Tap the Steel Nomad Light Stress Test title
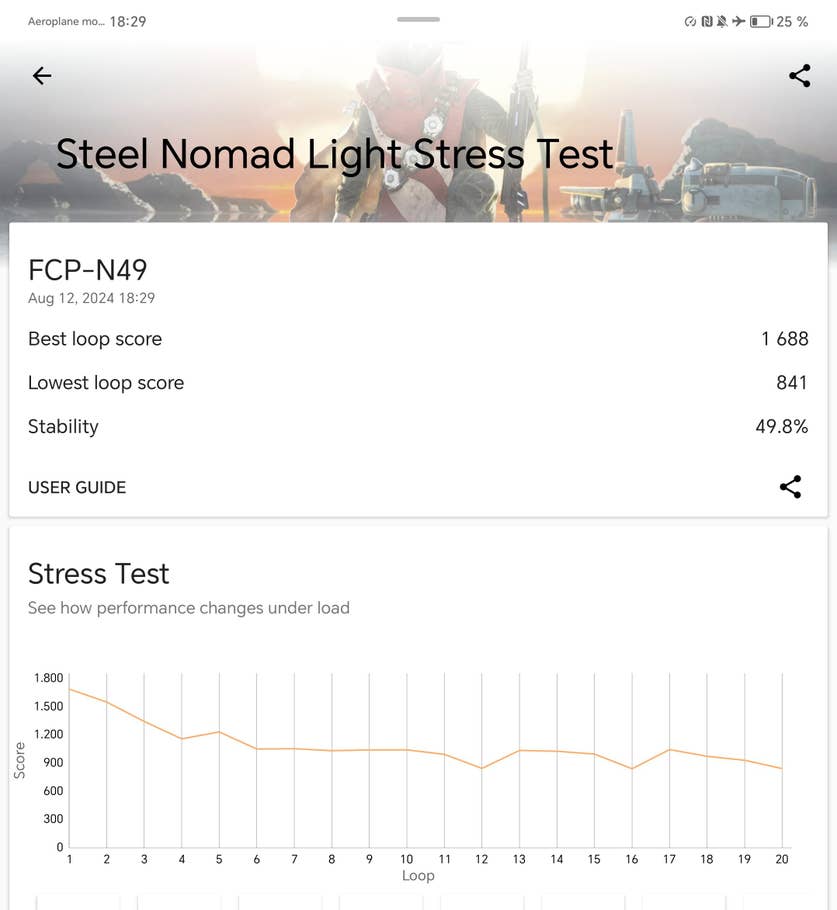The height and width of the screenshot is (910, 837). pos(334,155)
